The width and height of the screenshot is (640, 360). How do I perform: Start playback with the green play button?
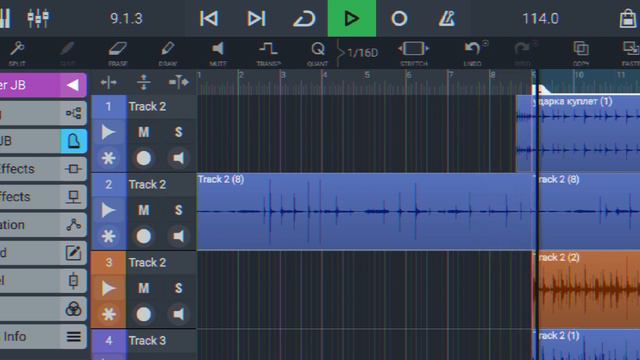351,18
